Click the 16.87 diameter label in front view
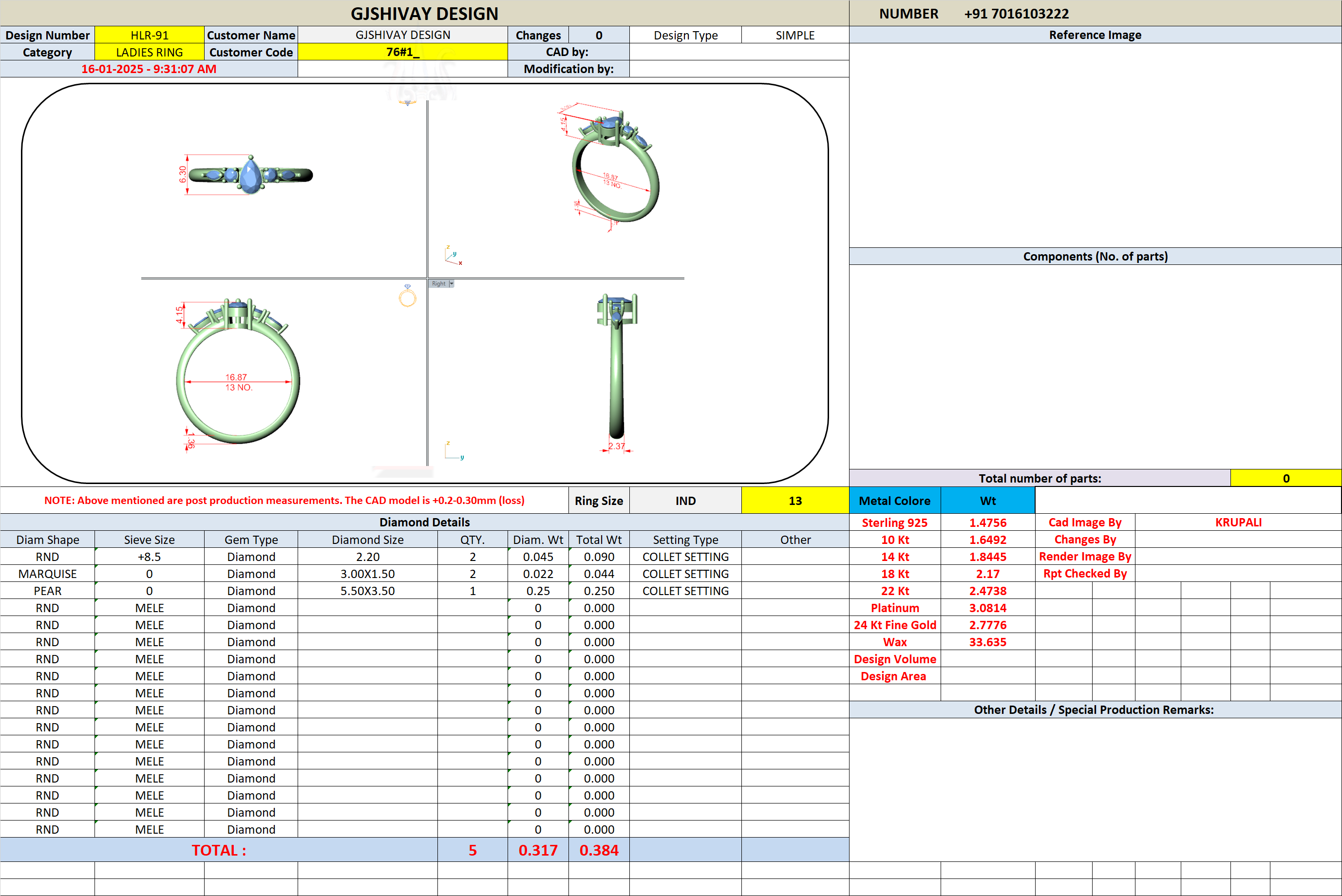The width and height of the screenshot is (1342, 896). tap(236, 377)
